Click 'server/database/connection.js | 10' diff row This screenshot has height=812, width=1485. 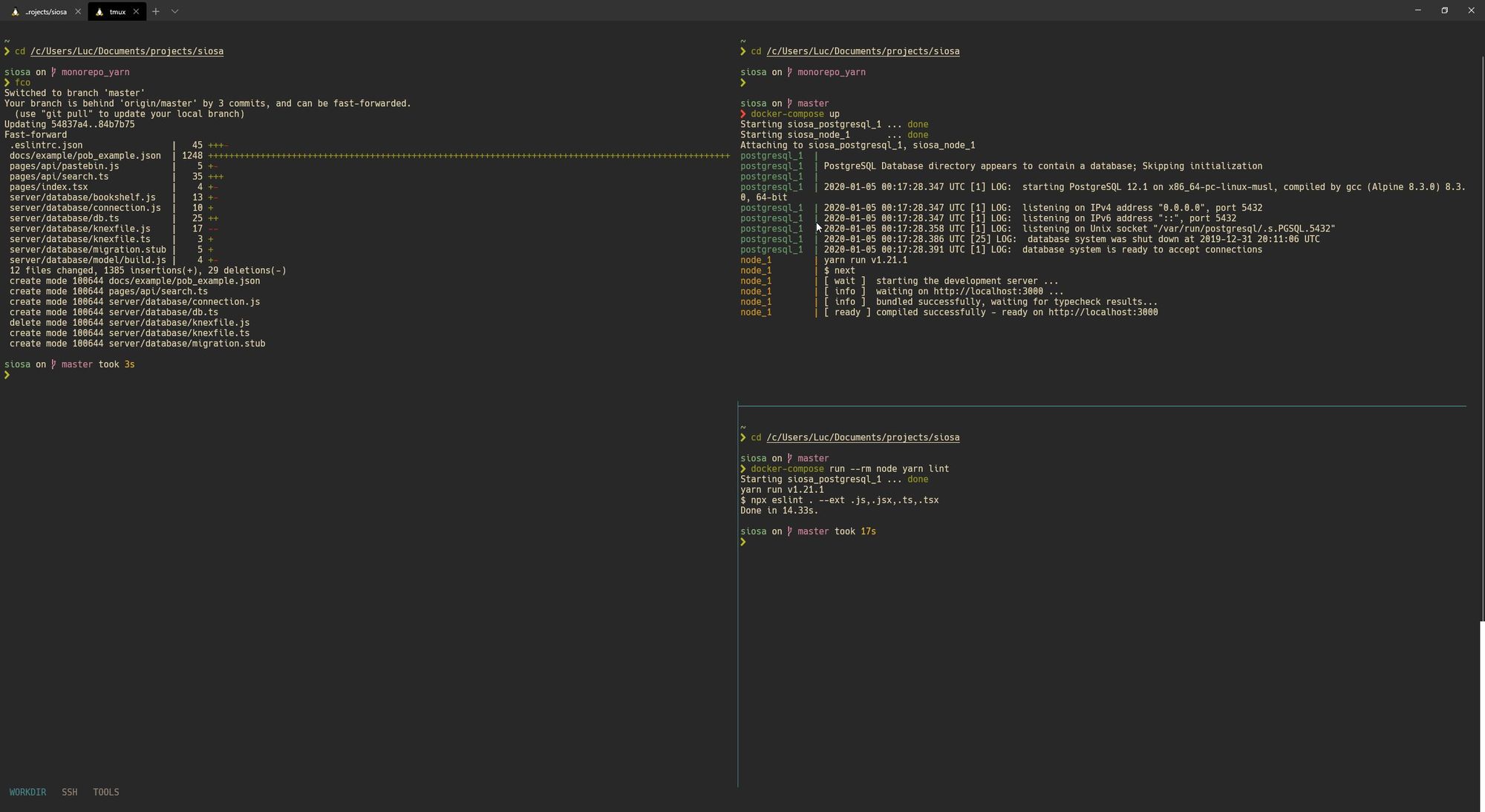[111, 208]
